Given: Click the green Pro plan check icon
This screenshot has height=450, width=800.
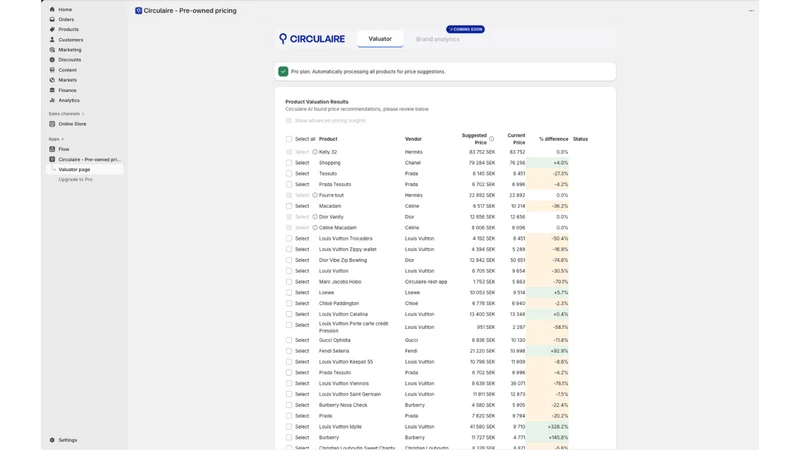Looking at the screenshot, I should (283, 71).
